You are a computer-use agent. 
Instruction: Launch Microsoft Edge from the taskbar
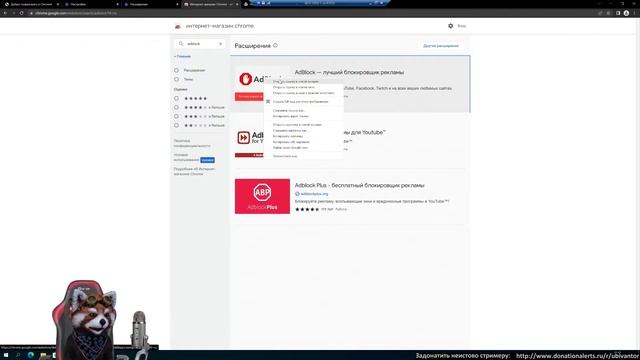tap(31, 356)
